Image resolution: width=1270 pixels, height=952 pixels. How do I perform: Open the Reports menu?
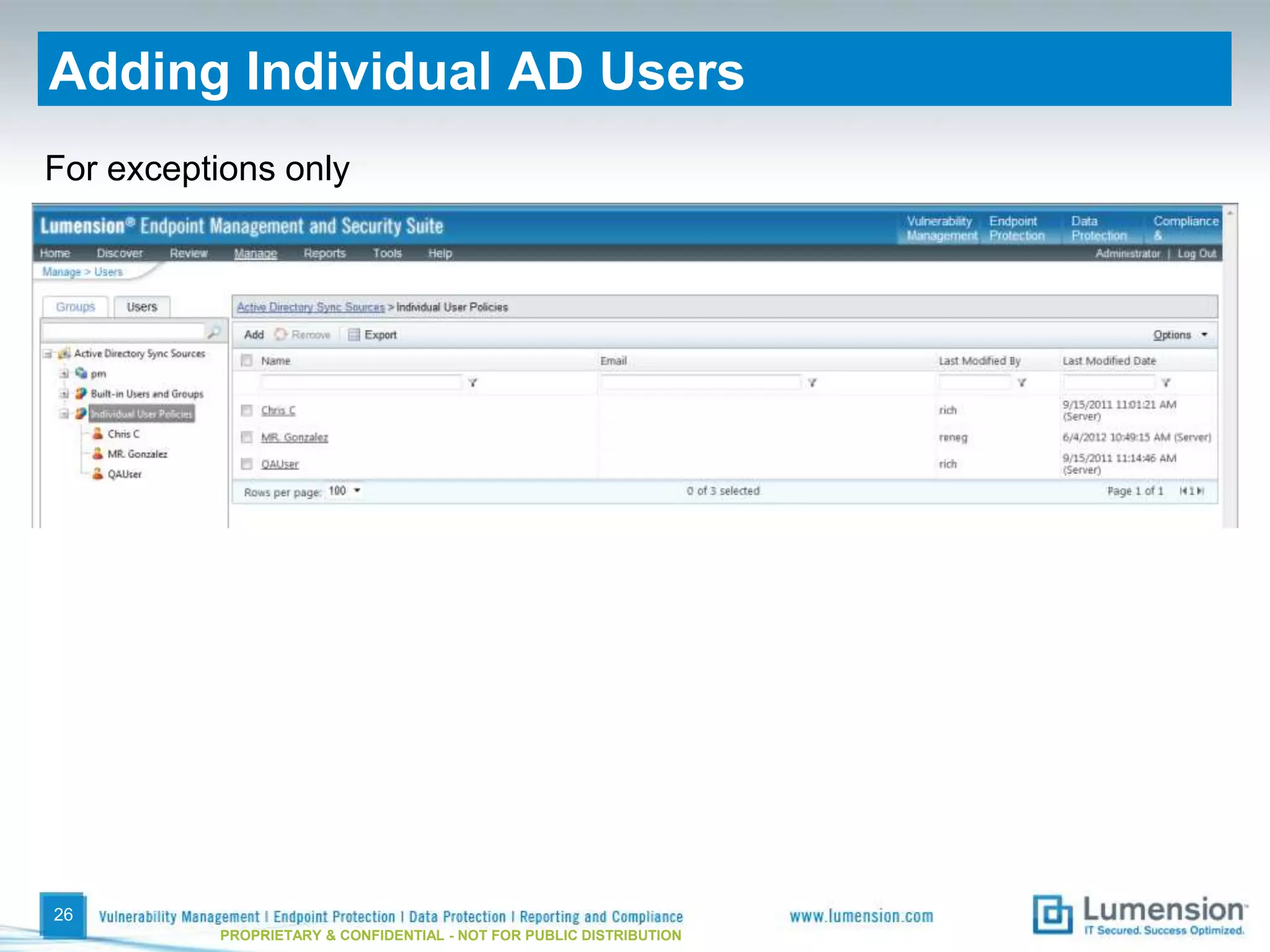pyautogui.click(x=324, y=253)
